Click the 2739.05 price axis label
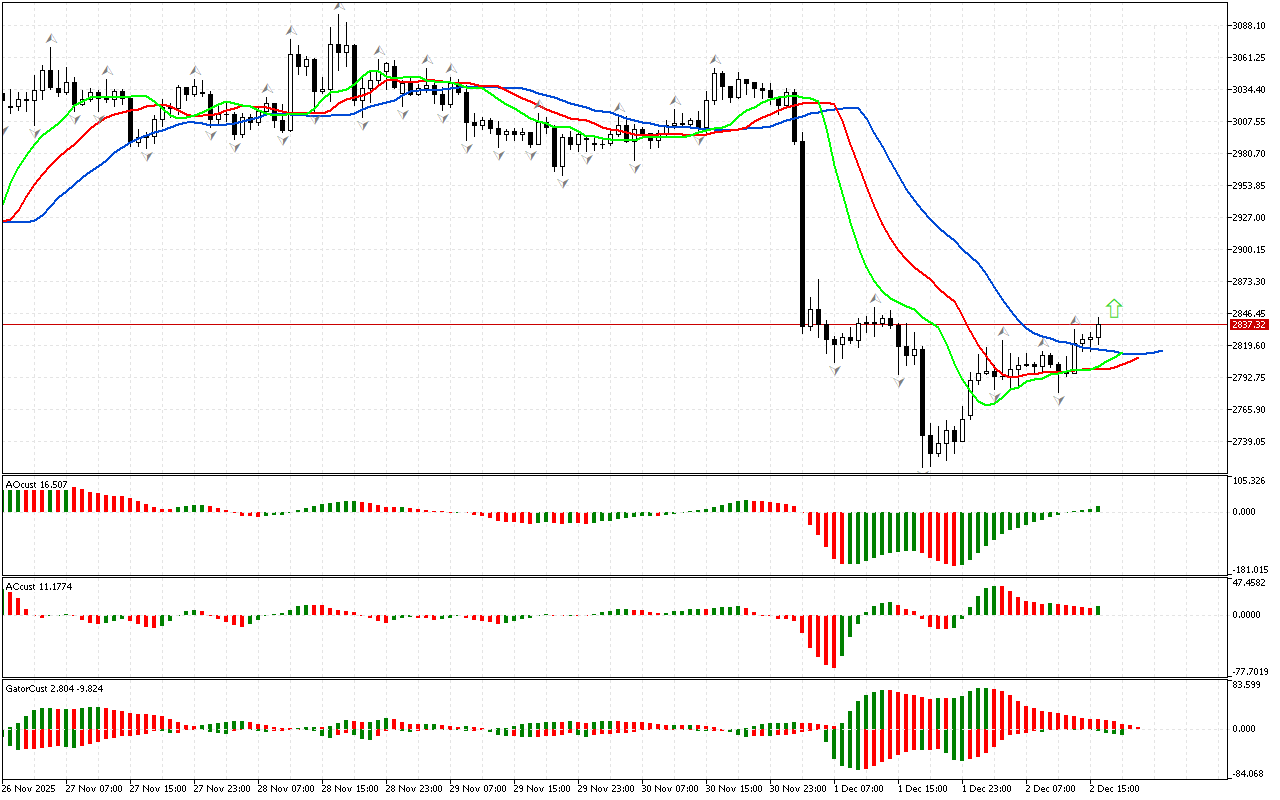 pyautogui.click(x=1250, y=442)
